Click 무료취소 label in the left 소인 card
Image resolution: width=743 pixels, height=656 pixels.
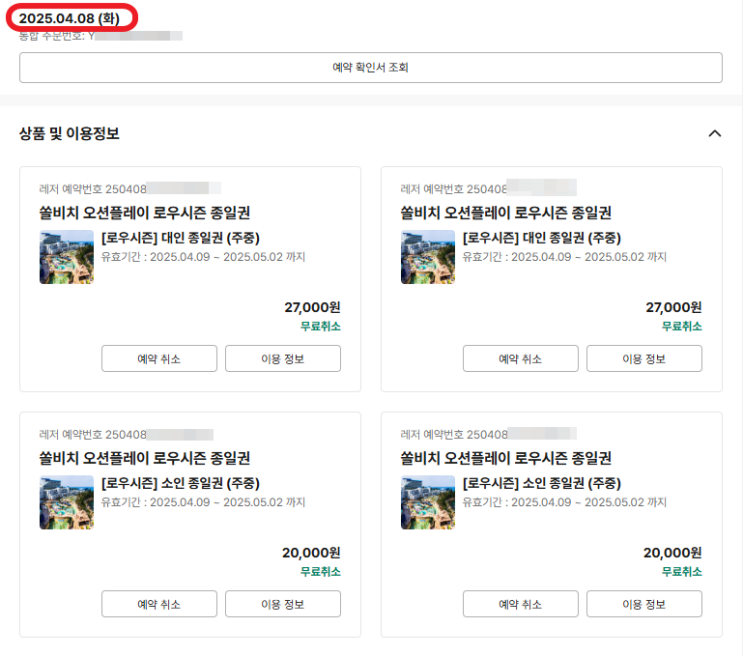(320, 572)
